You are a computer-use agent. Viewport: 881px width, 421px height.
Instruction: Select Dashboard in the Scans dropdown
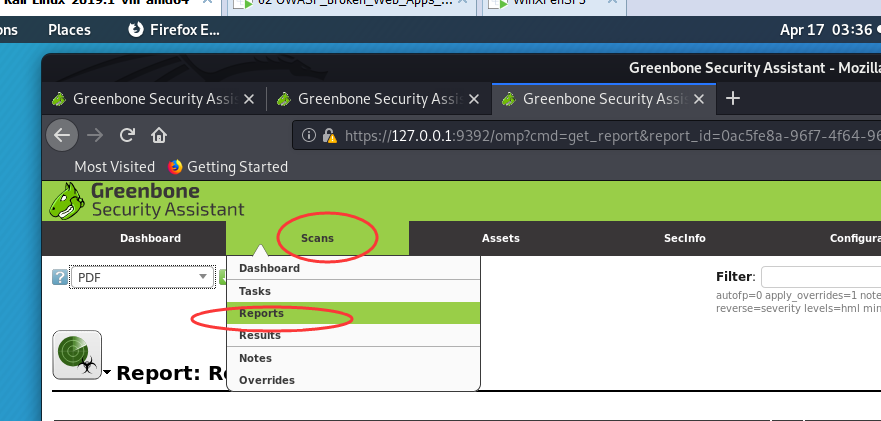(353, 268)
